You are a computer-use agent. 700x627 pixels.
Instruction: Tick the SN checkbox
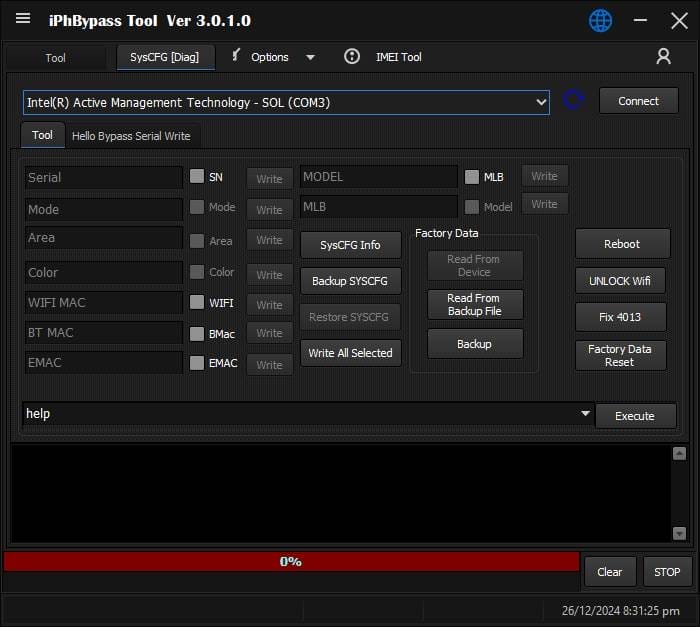point(197,176)
